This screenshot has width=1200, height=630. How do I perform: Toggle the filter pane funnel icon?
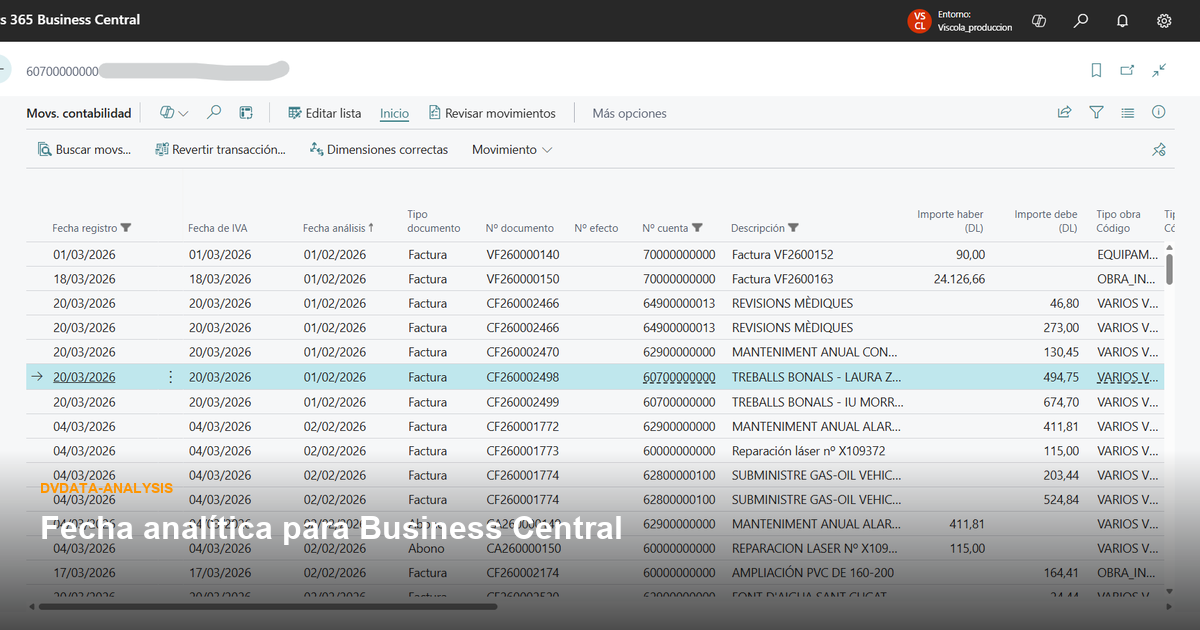(x=1096, y=113)
